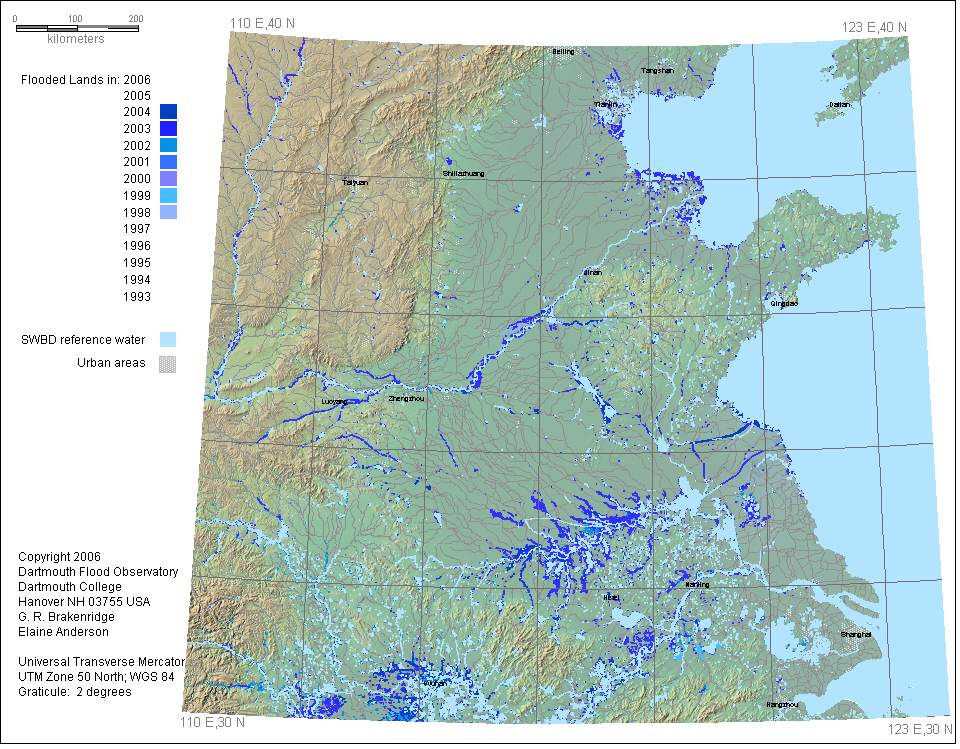Image resolution: width=960 pixels, height=749 pixels.
Task: Select the Taiyuan map label
Action: coord(355,183)
